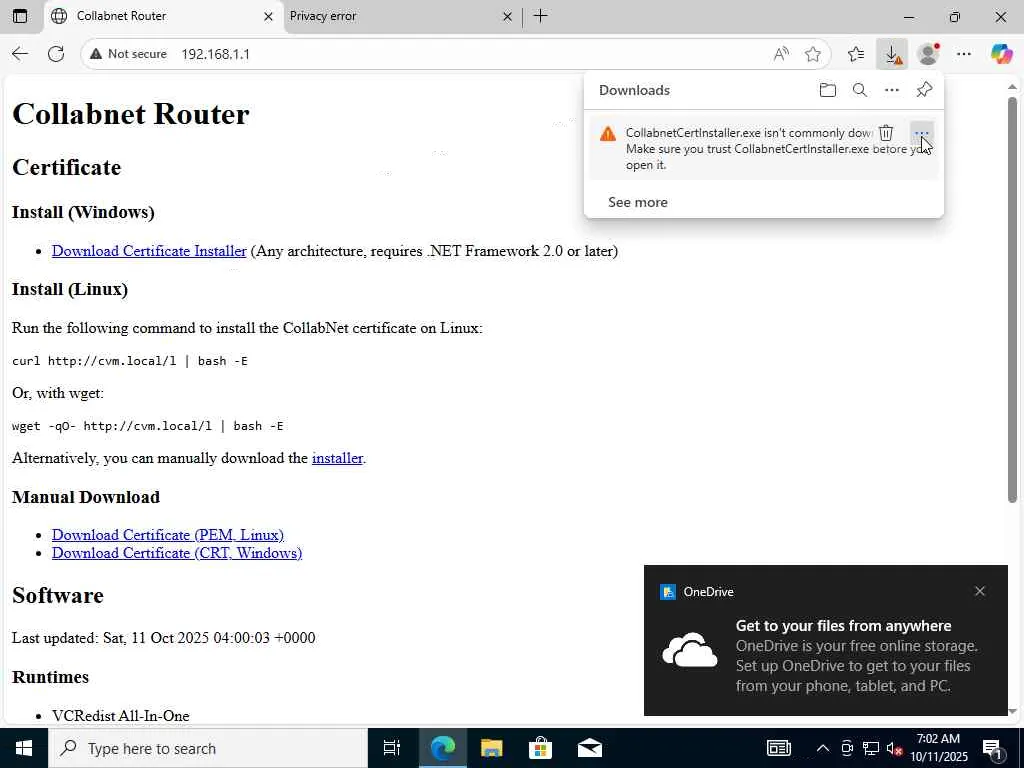1024x768 pixels.
Task: Download Certificate (PEM, Linux) link
Action: pos(168,535)
